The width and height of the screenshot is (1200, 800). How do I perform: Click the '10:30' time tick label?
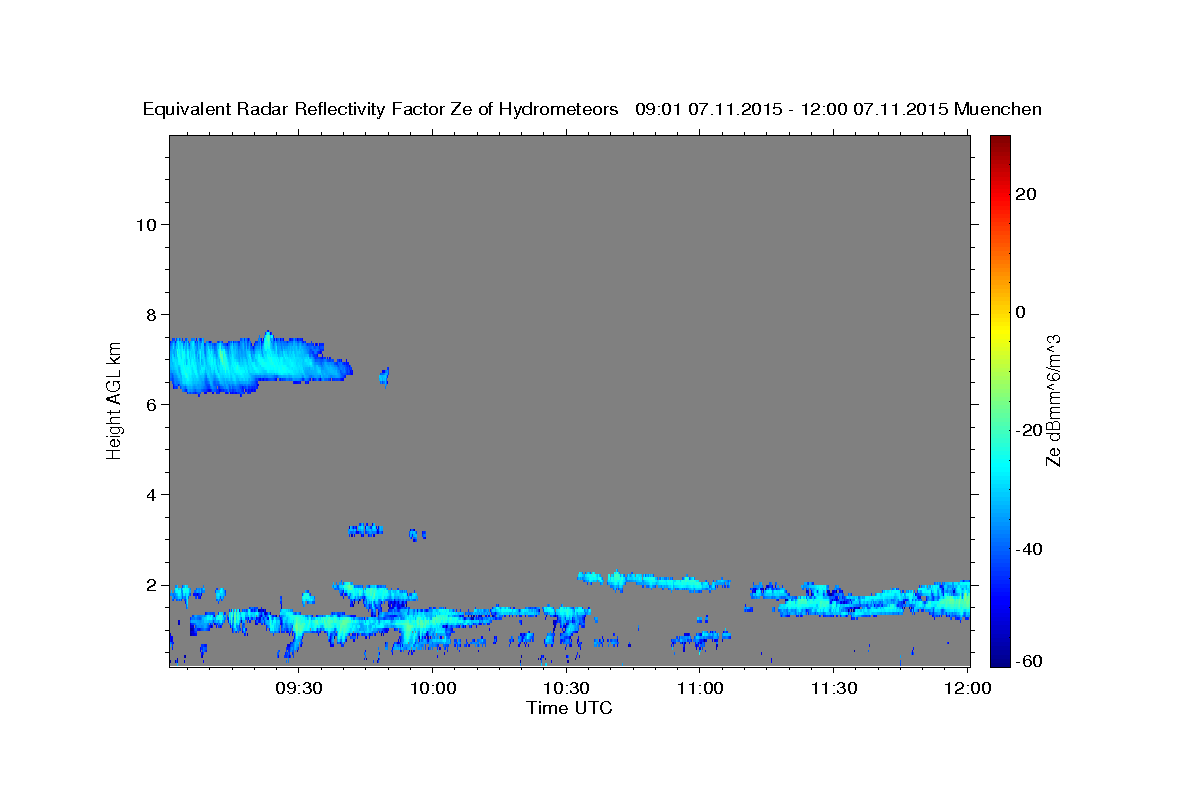click(566, 688)
